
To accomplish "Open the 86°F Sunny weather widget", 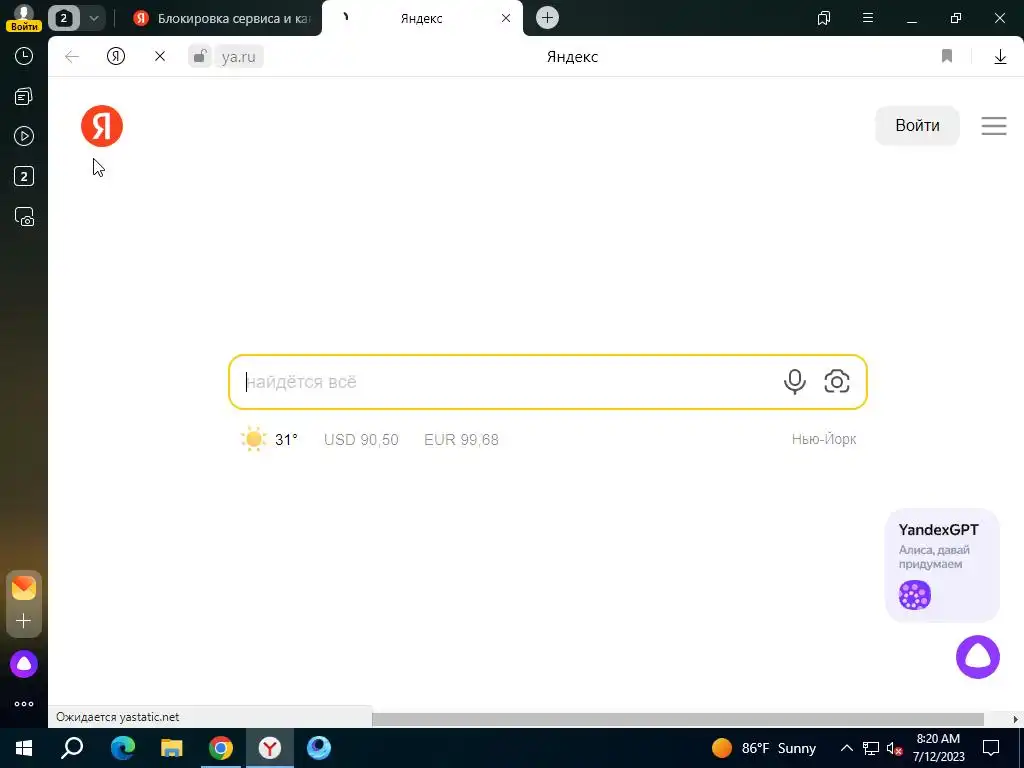I will (x=764, y=748).
